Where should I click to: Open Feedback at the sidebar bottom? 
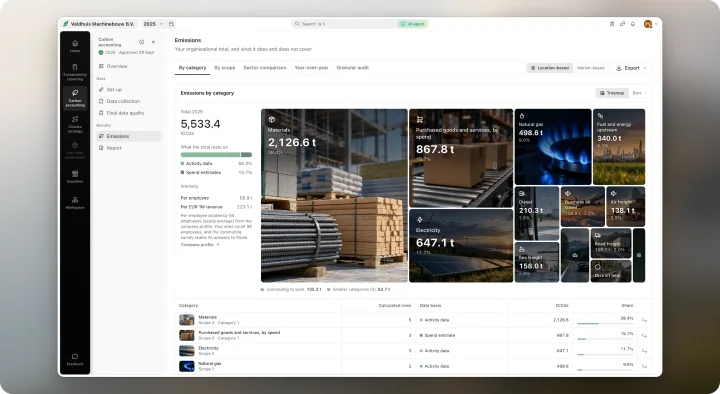(75, 359)
